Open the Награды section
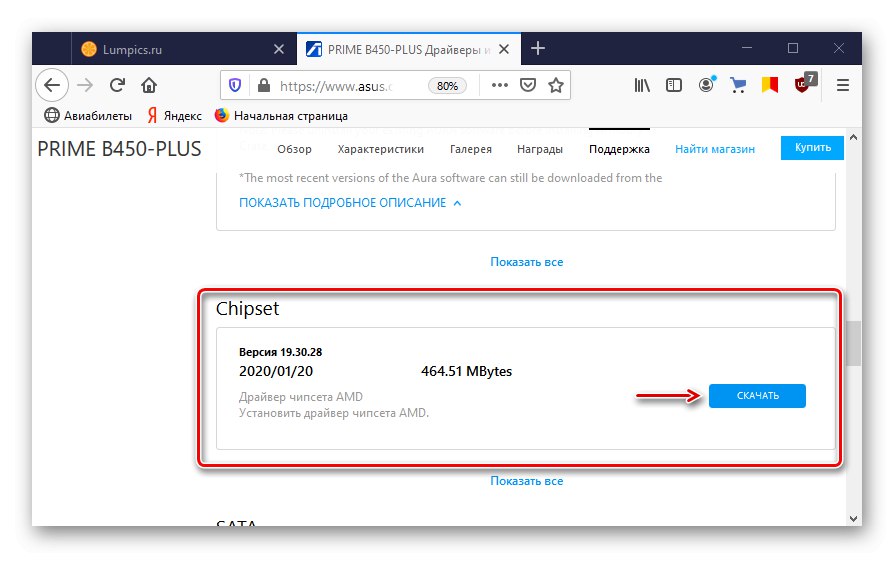The image size is (894, 569). [x=539, y=149]
